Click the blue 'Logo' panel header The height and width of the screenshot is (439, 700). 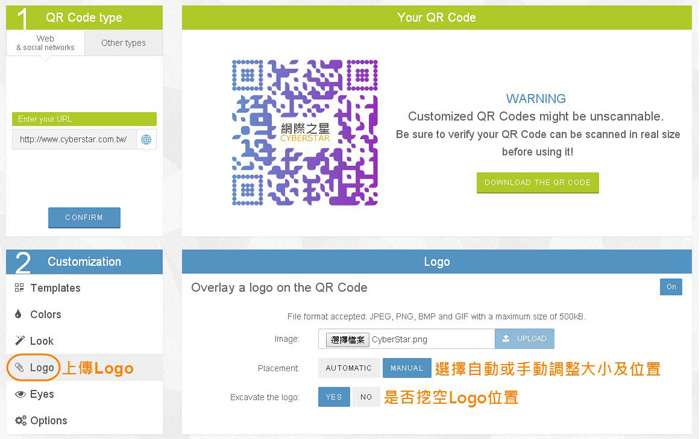coord(437,262)
